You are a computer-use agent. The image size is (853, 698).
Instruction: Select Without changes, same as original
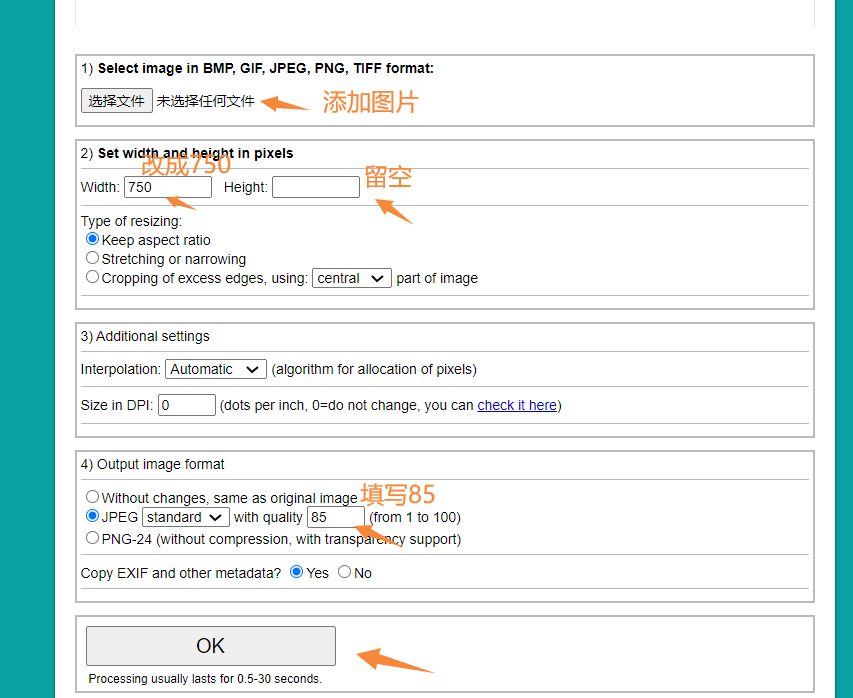[x=92, y=497]
